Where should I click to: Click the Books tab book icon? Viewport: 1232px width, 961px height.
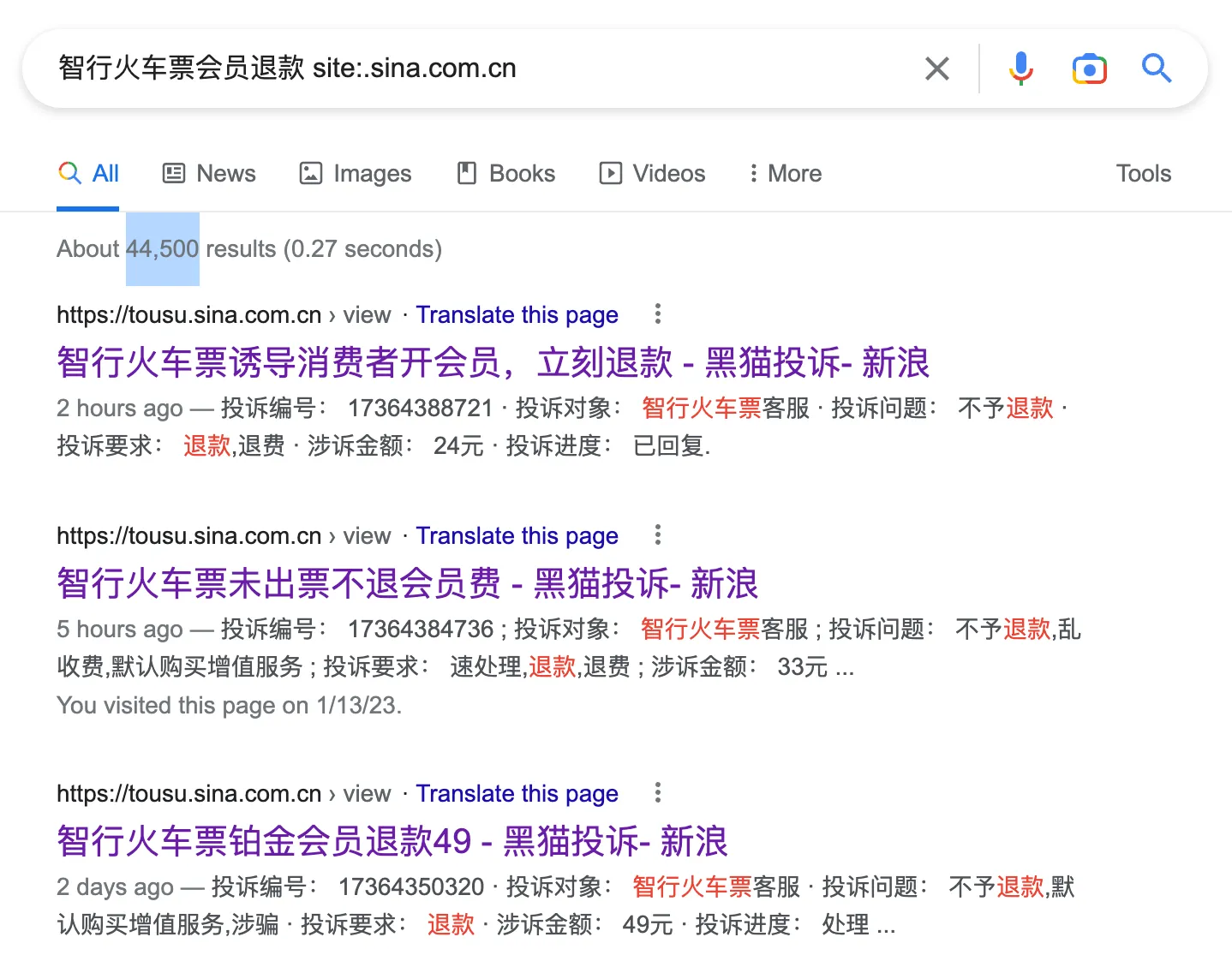click(467, 174)
